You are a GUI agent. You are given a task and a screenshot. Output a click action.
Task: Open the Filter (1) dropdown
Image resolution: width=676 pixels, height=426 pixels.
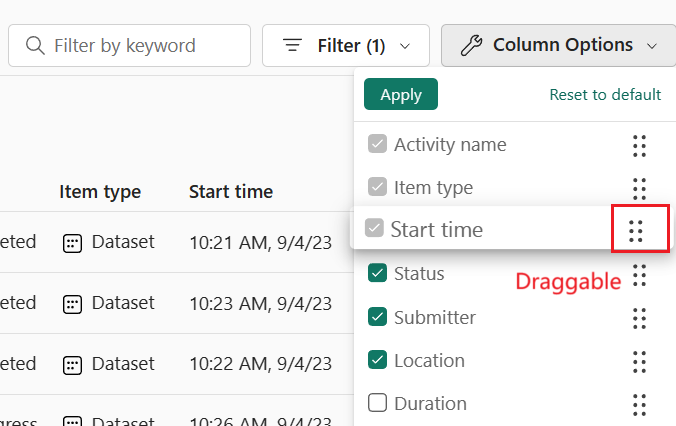click(x=346, y=46)
